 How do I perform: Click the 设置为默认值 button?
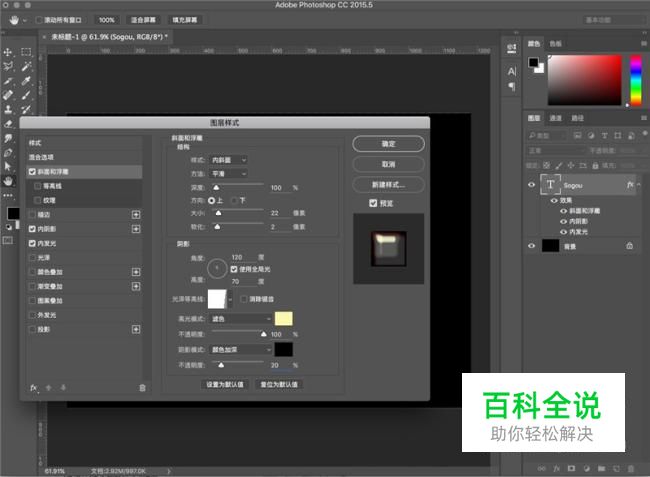[x=225, y=384]
